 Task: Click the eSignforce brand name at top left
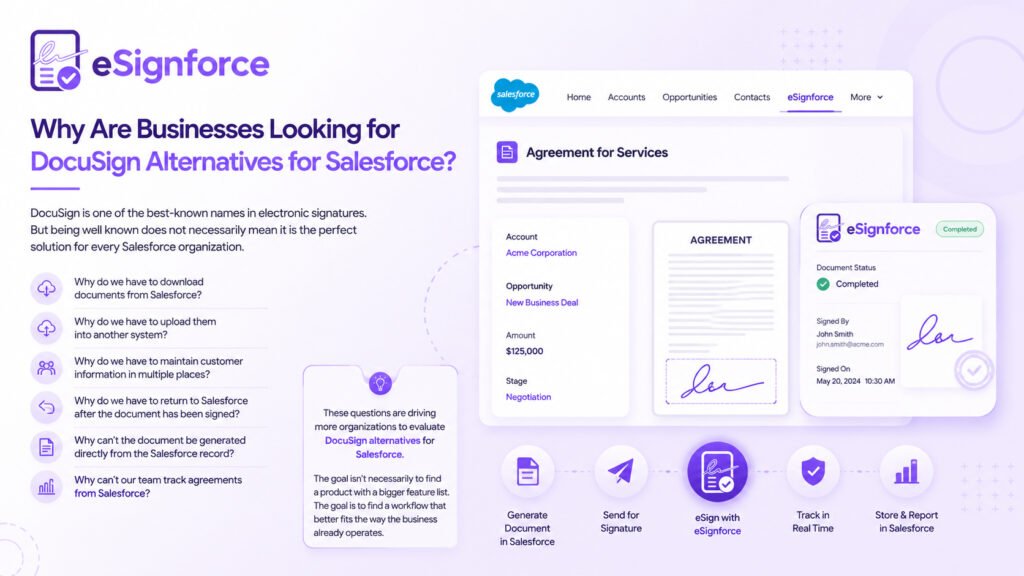pyautogui.click(x=180, y=63)
